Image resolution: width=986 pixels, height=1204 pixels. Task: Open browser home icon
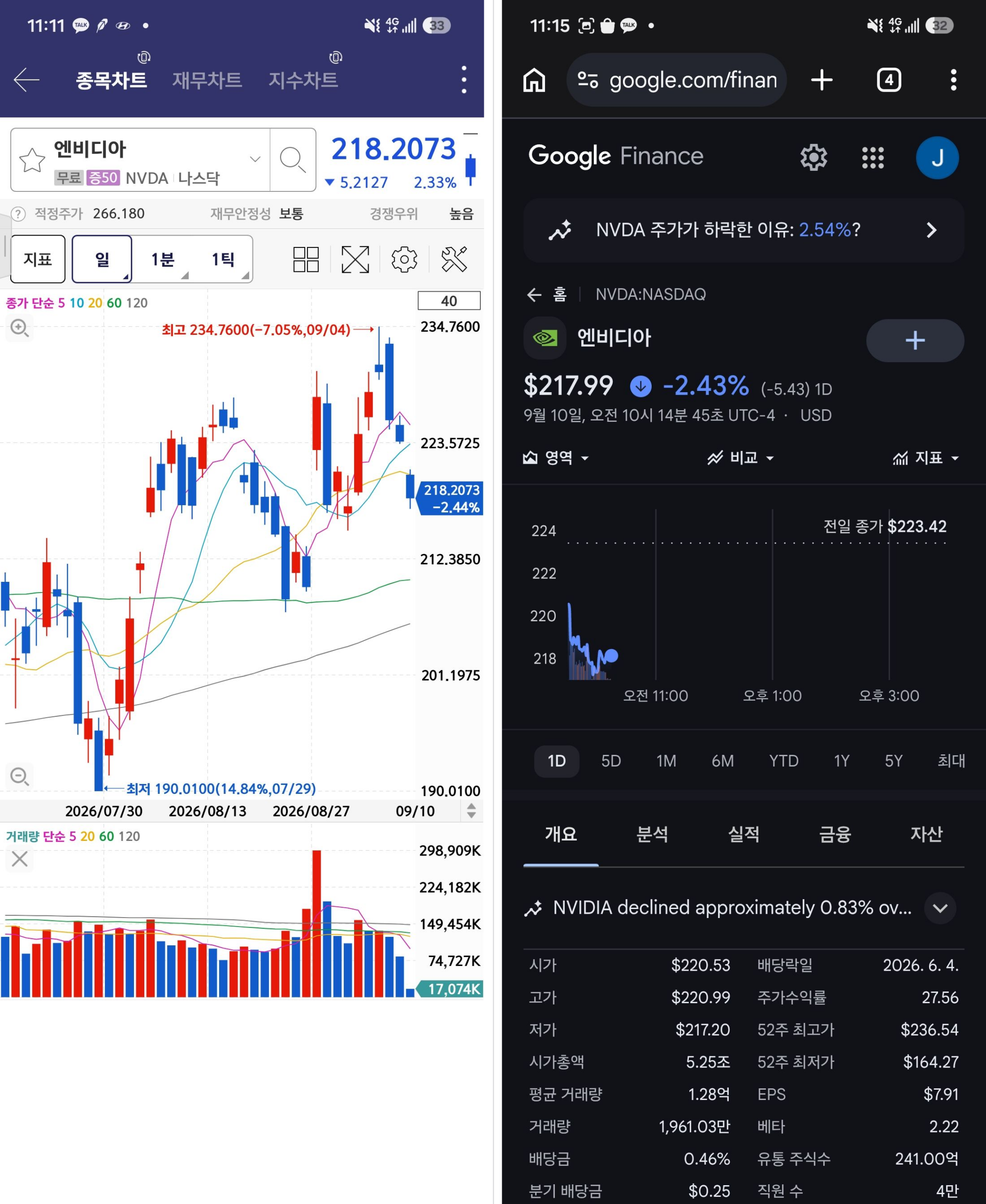click(534, 79)
